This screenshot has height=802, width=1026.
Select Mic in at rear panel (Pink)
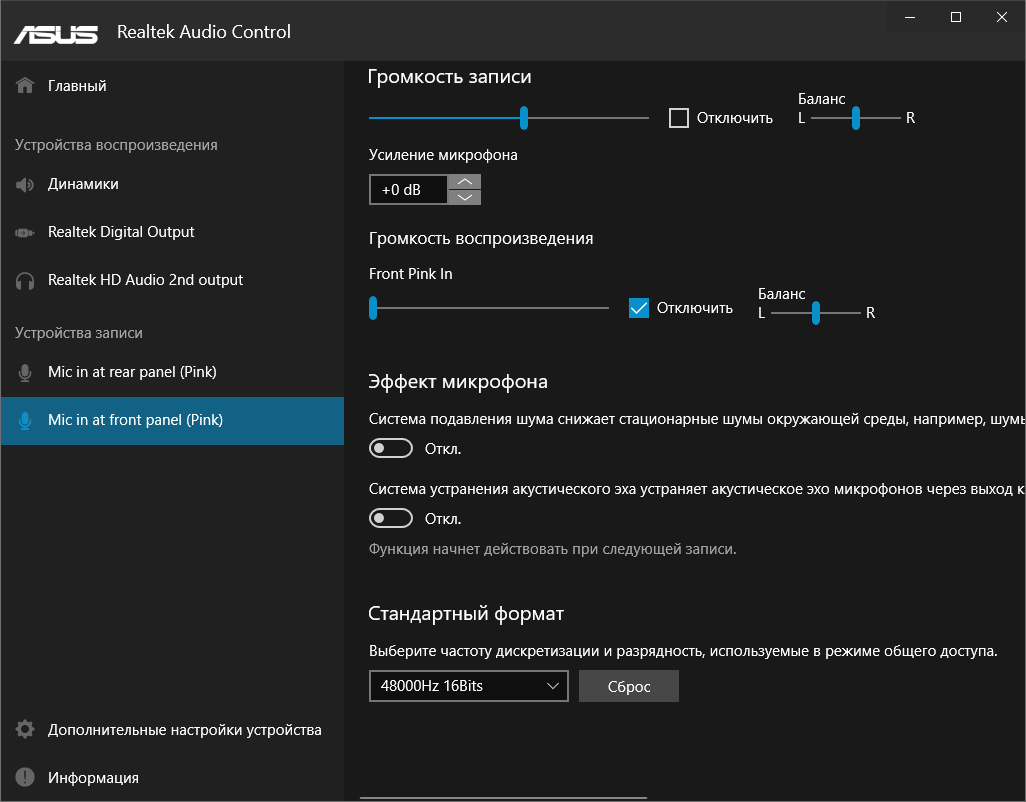[132, 372]
